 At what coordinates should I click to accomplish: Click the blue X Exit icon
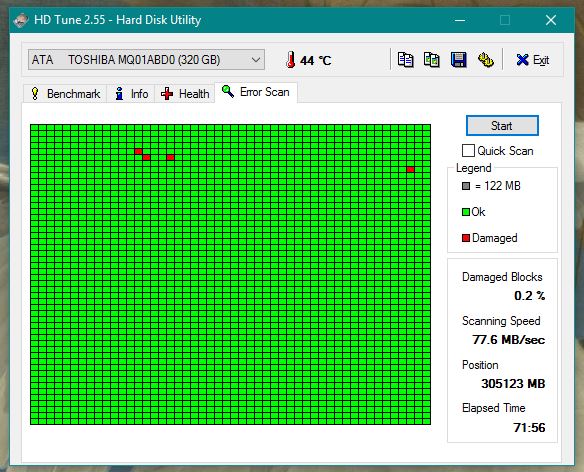[x=522, y=60]
